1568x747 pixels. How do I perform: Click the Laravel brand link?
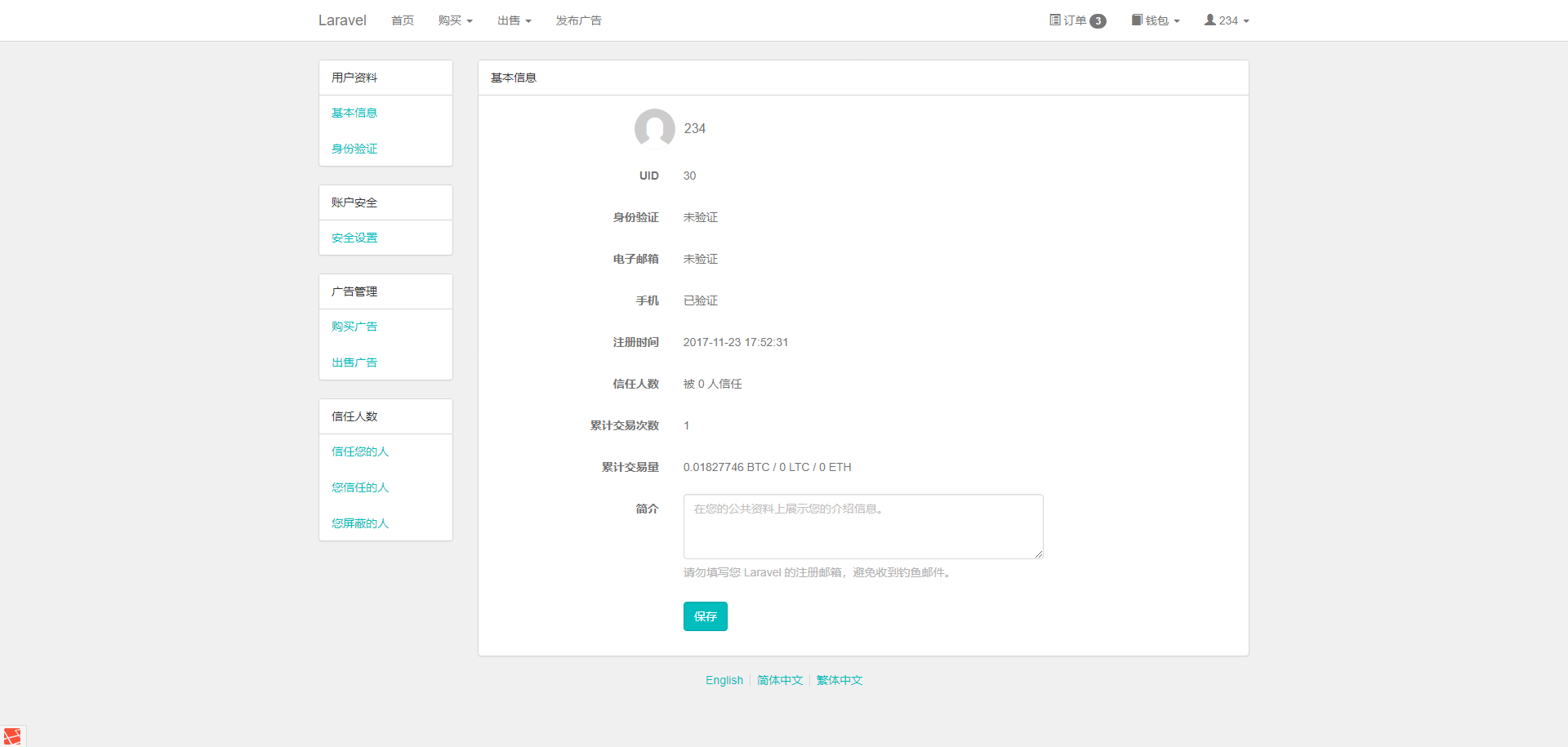point(342,20)
